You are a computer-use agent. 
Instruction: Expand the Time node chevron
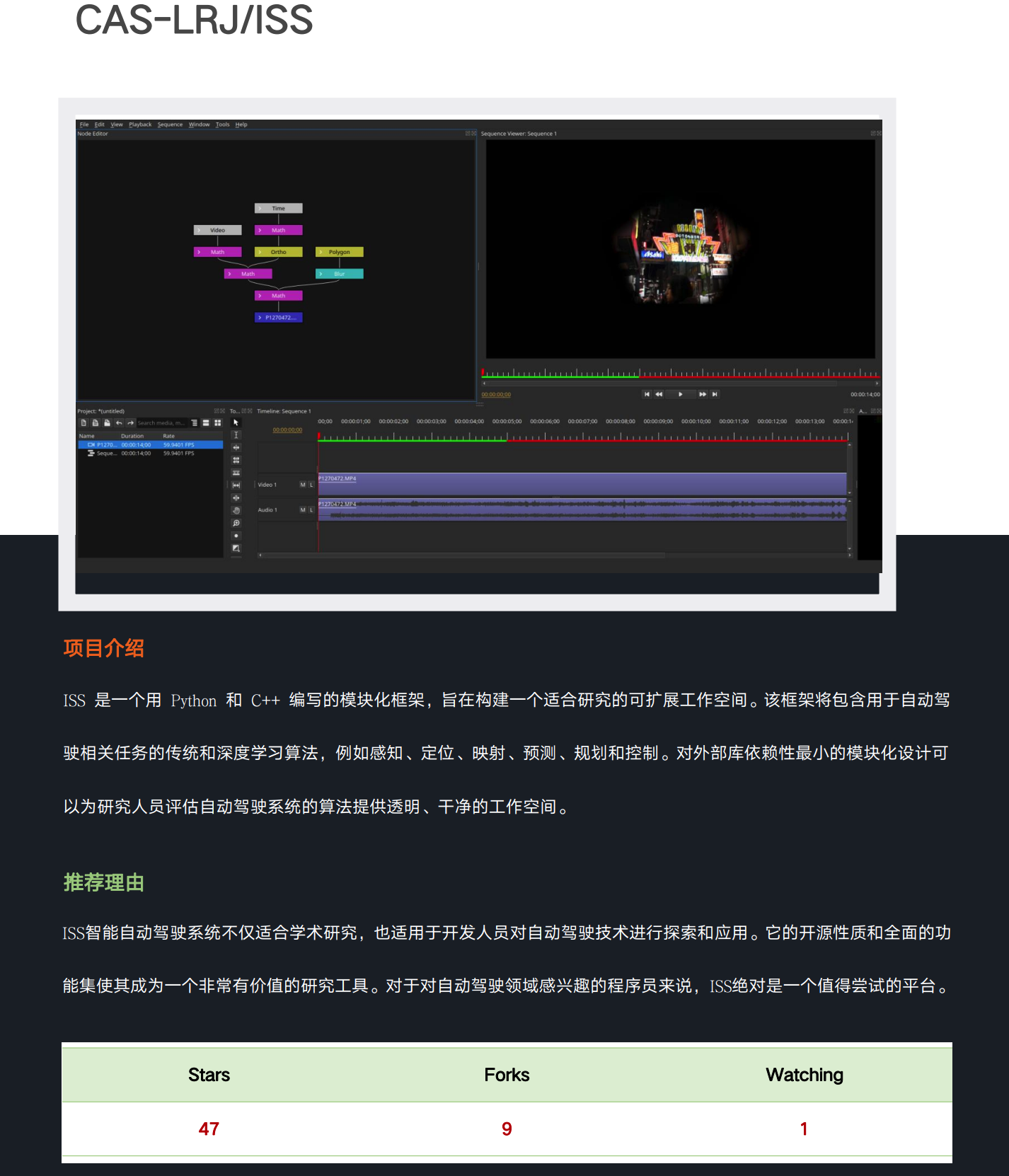pos(260,209)
